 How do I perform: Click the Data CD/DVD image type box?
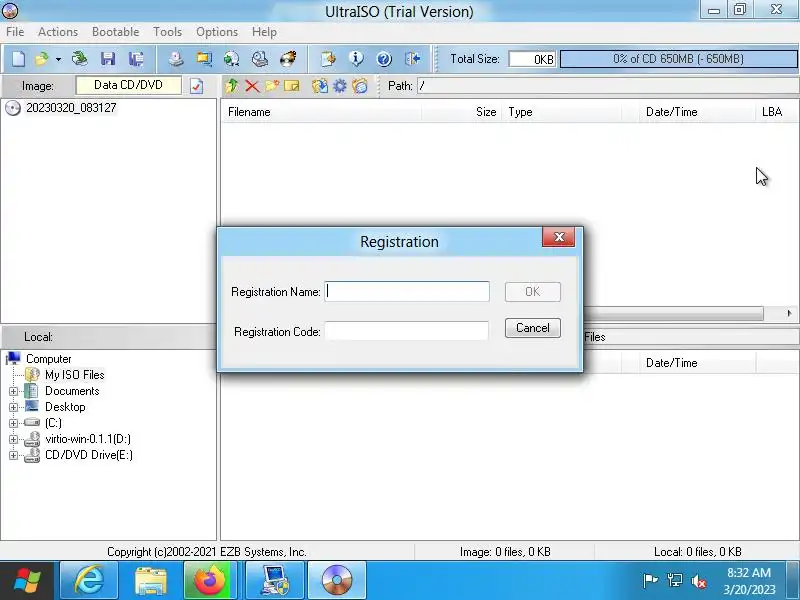[128, 85]
